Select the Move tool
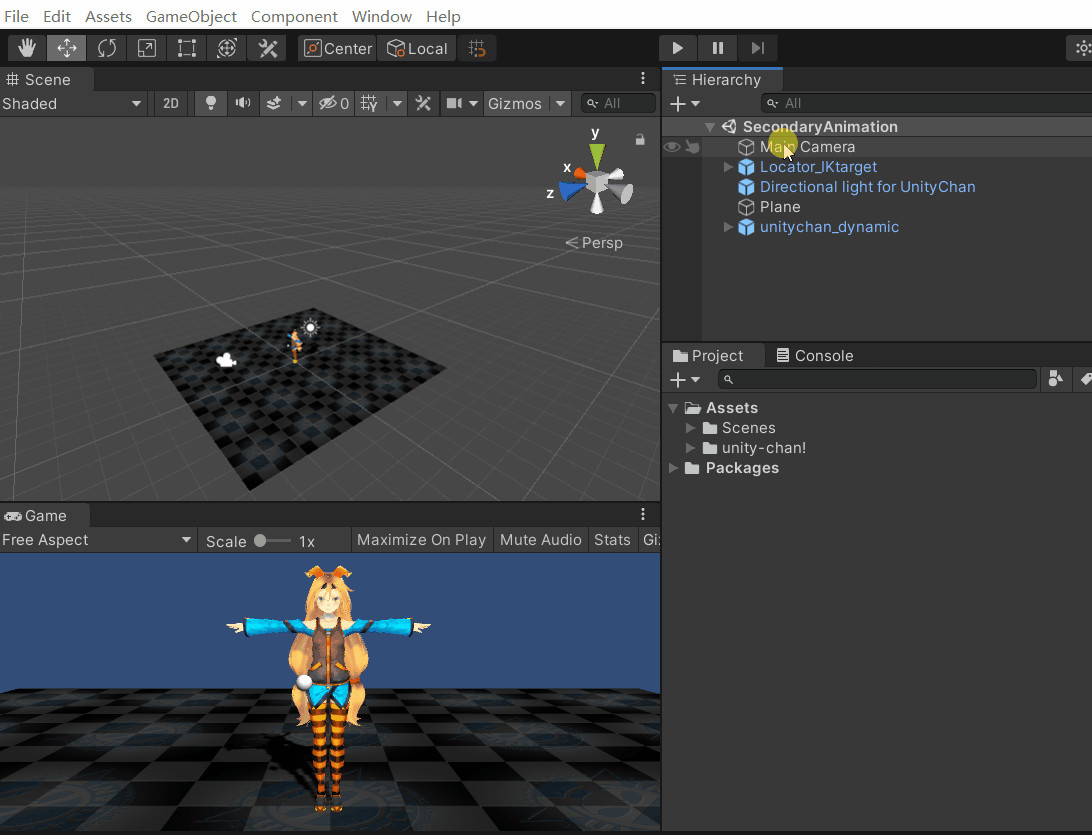Image resolution: width=1092 pixels, height=835 pixels. 66,48
